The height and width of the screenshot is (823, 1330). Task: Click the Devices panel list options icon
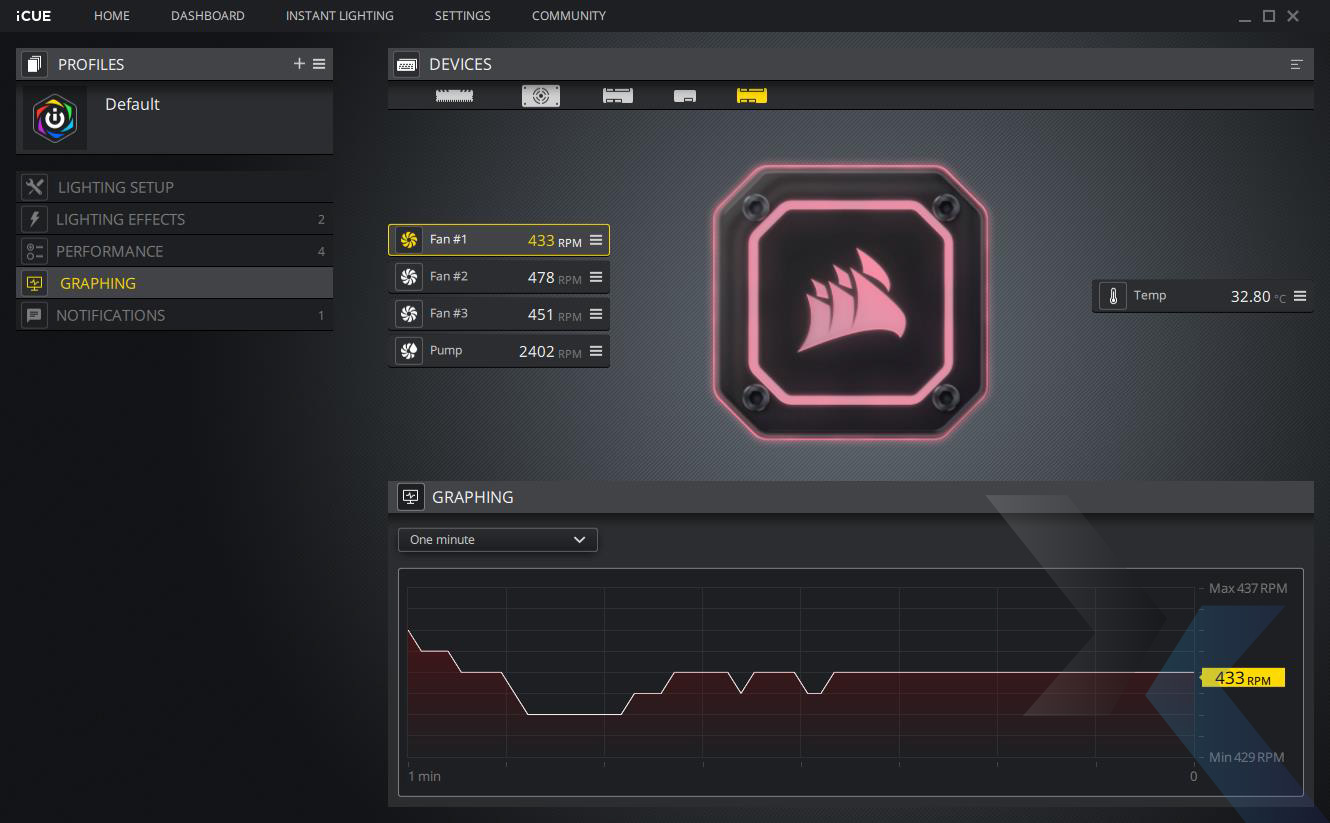[1297, 64]
